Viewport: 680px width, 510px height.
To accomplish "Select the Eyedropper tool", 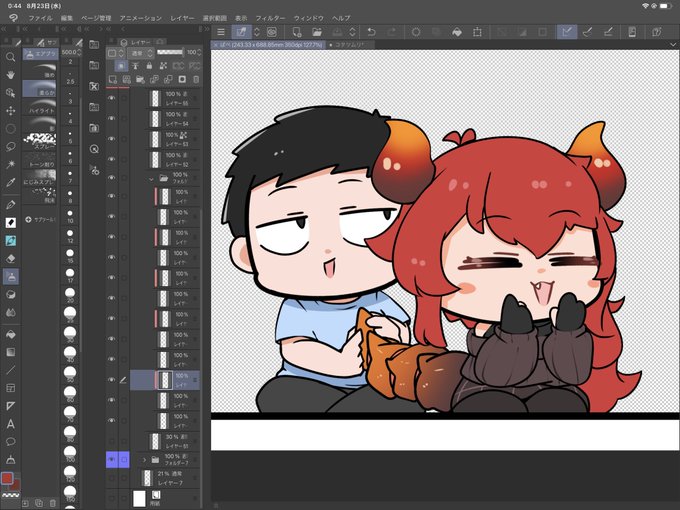I will click(10, 182).
